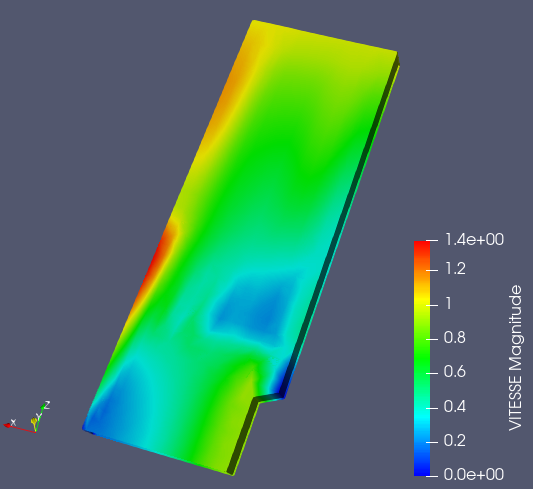Screen dimensions: 533x489
Task: Click the 0.6 legend tick label
Action: [x=454, y=371]
